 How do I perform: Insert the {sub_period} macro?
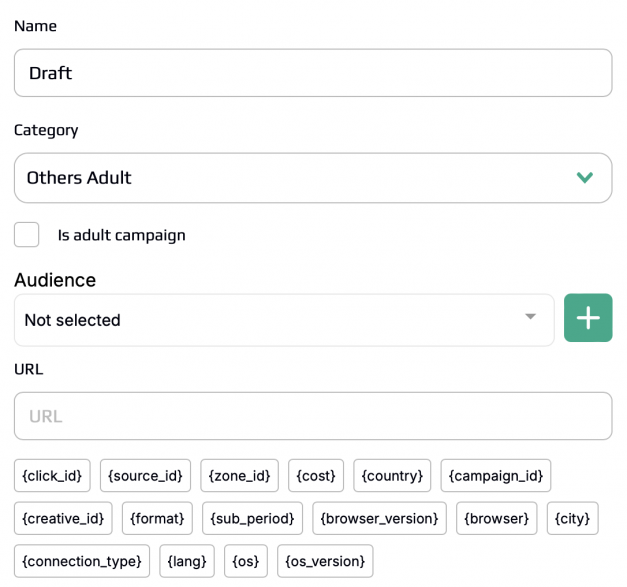click(252, 518)
